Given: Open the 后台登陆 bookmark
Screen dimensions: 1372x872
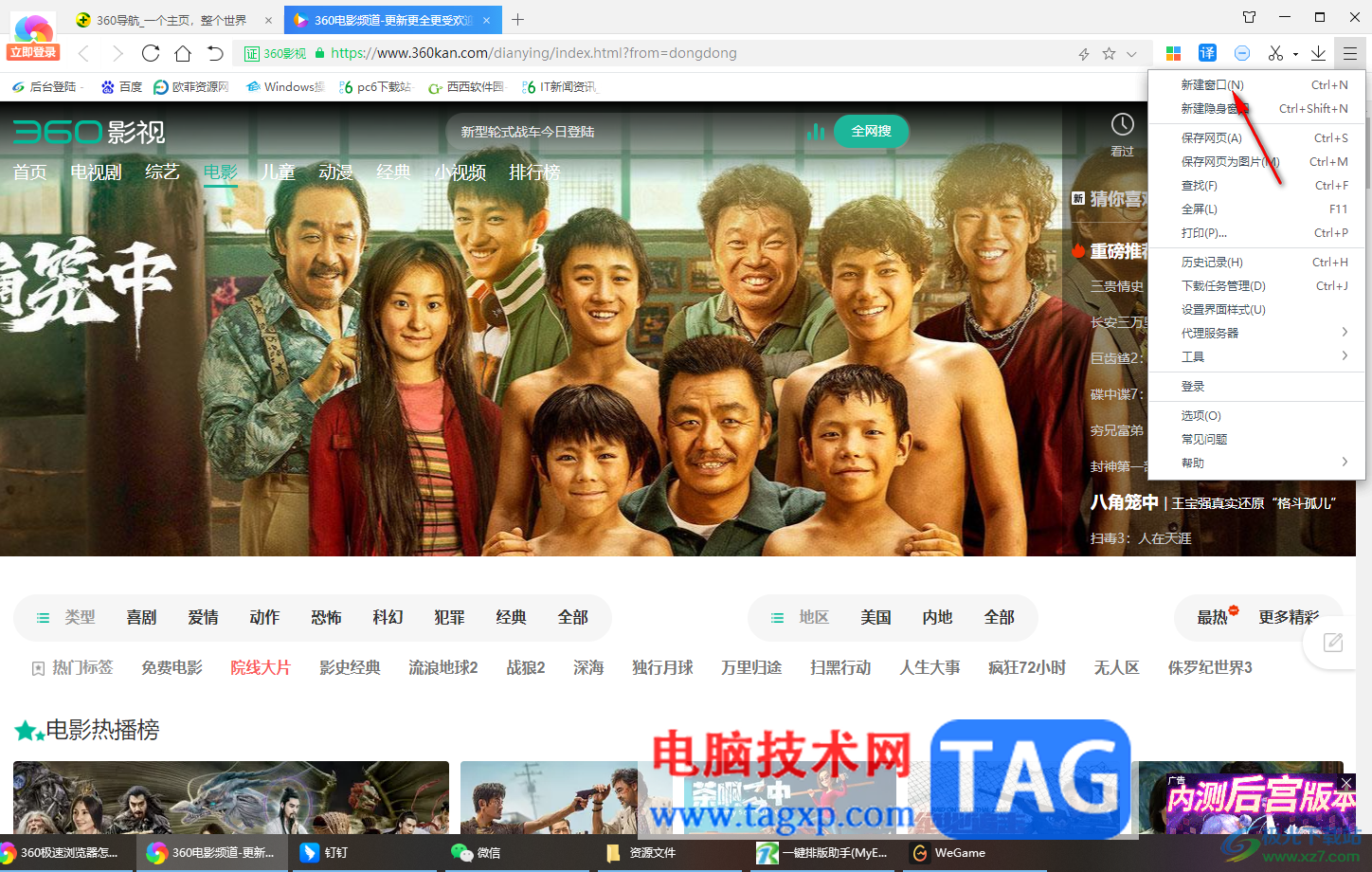Looking at the screenshot, I should coord(46,86).
